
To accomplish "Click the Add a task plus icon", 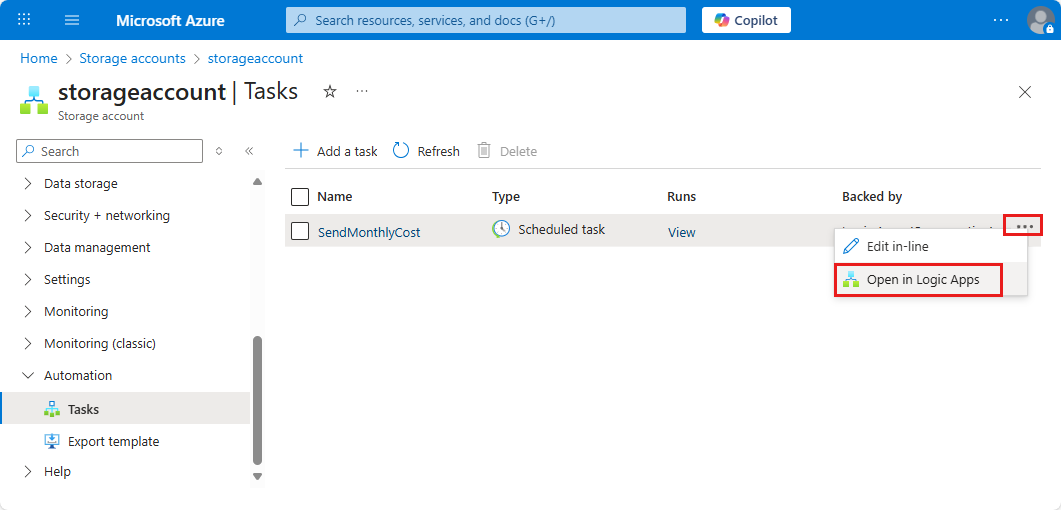I will [300, 151].
